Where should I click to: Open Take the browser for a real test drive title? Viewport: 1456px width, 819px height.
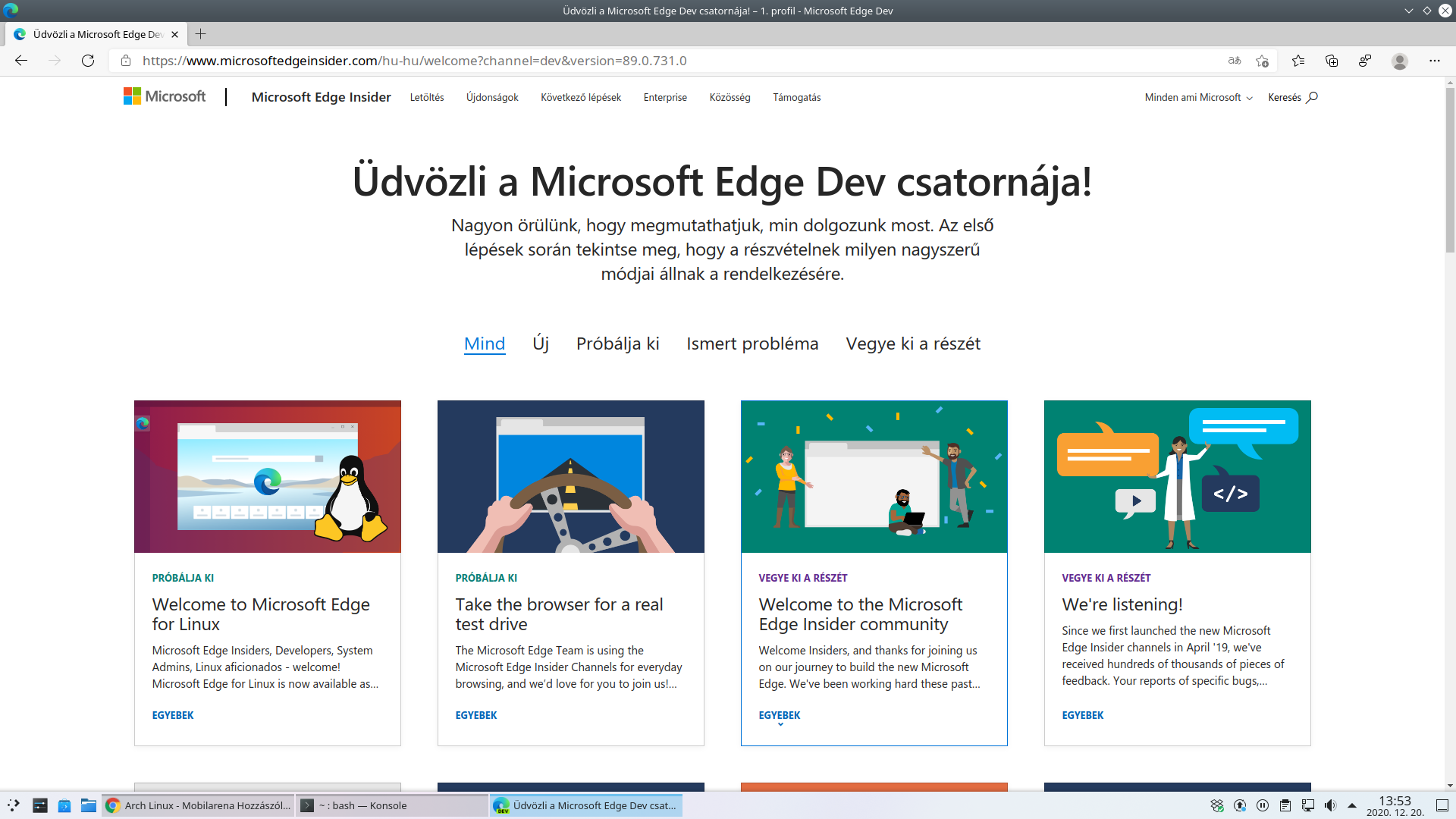[559, 614]
